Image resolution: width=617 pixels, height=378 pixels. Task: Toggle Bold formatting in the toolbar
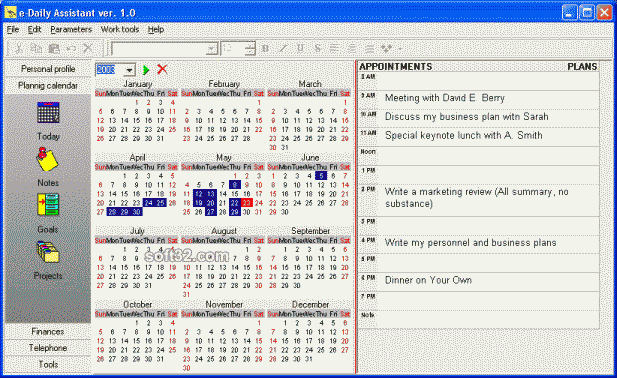(x=265, y=48)
